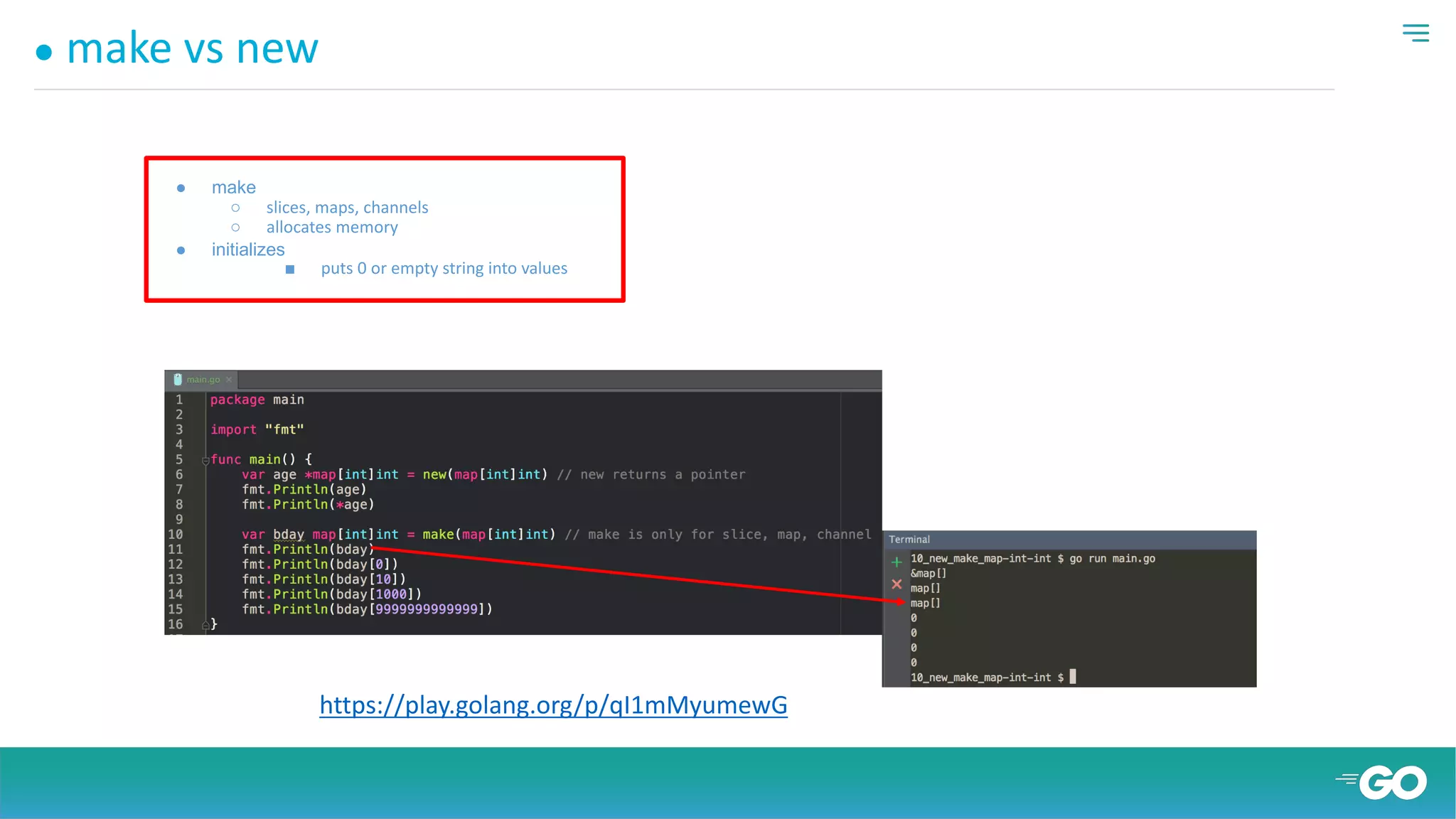
Task: Select the main.go editor tab
Action: [x=203, y=380]
